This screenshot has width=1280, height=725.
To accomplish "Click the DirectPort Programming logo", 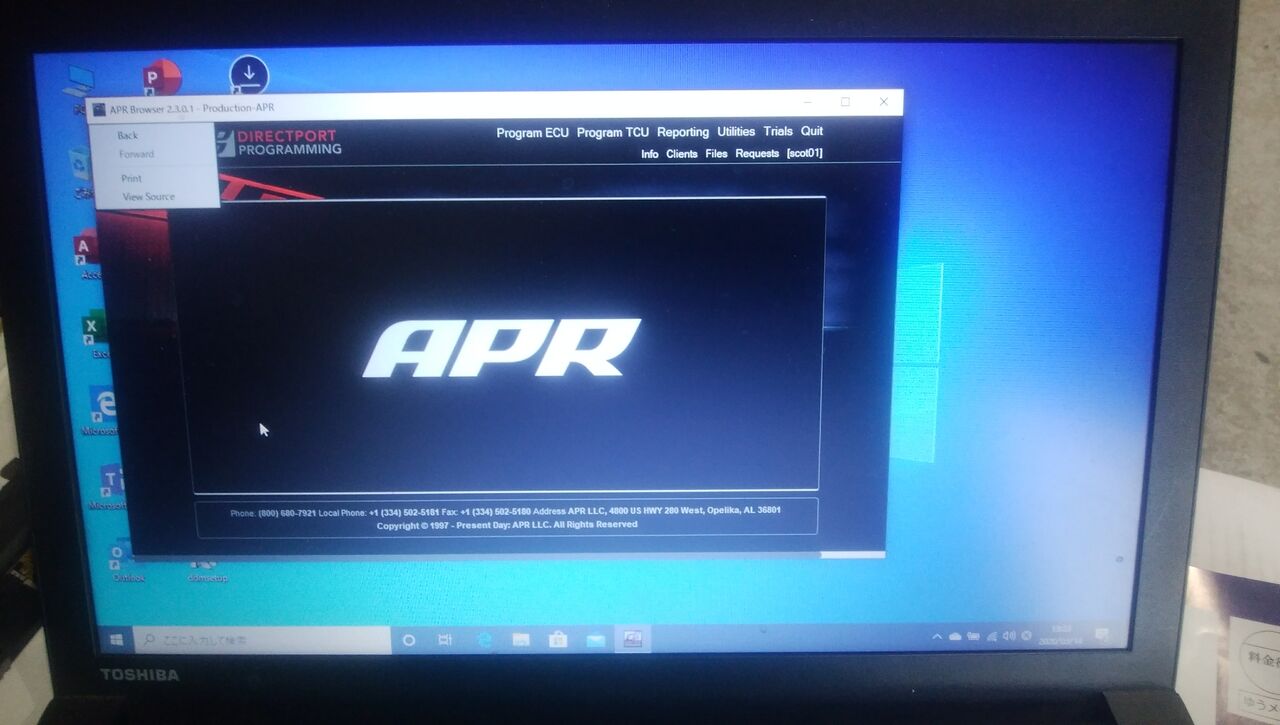I will (280, 142).
